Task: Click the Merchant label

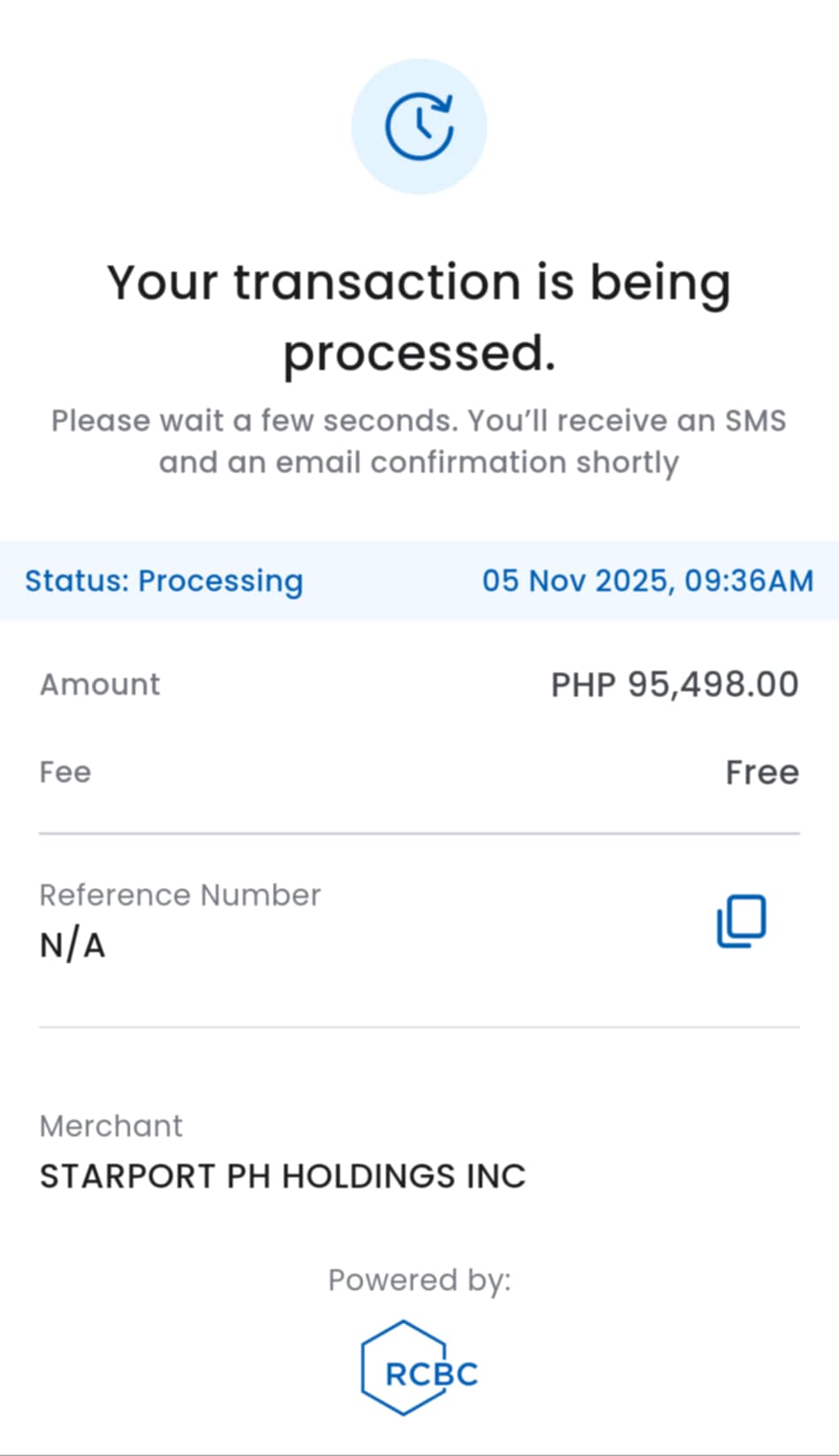Action: click(x=112, y=1126)
